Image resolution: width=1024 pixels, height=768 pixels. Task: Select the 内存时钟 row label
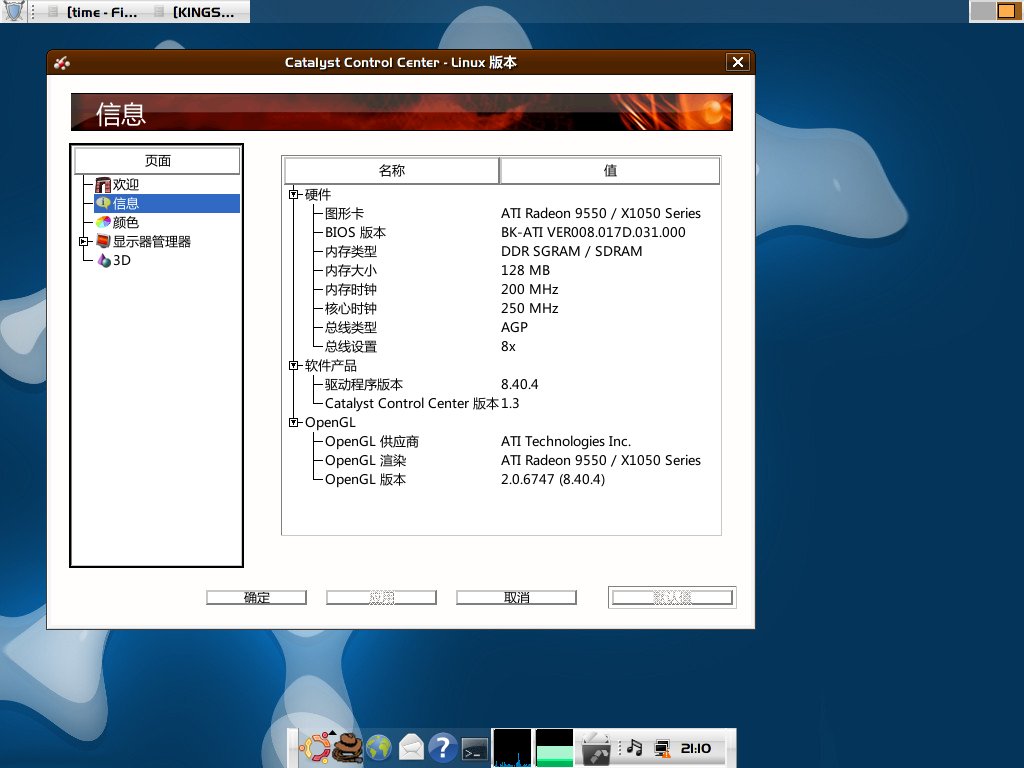(x=351, y=289)
